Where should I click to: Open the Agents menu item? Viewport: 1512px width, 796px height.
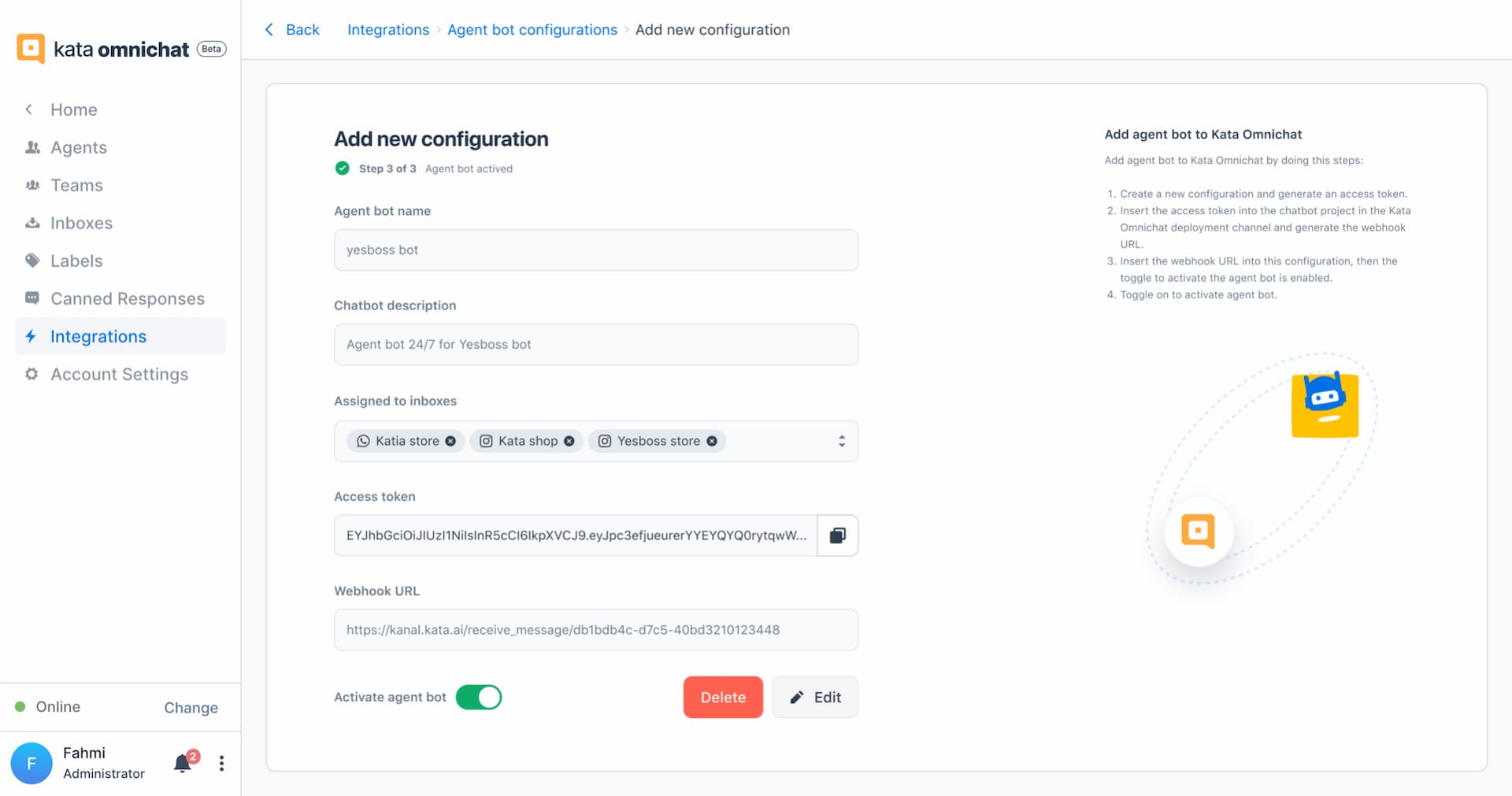pyautogui.click(x=79, y=147)
